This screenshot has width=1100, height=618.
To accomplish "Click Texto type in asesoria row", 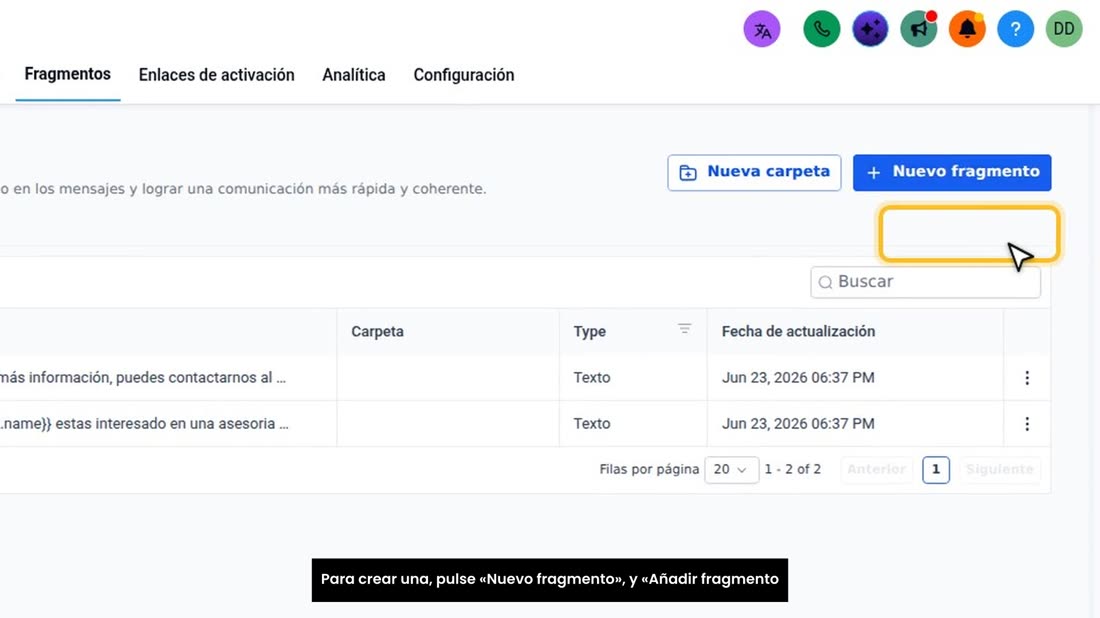I will [x=592, y=424].
